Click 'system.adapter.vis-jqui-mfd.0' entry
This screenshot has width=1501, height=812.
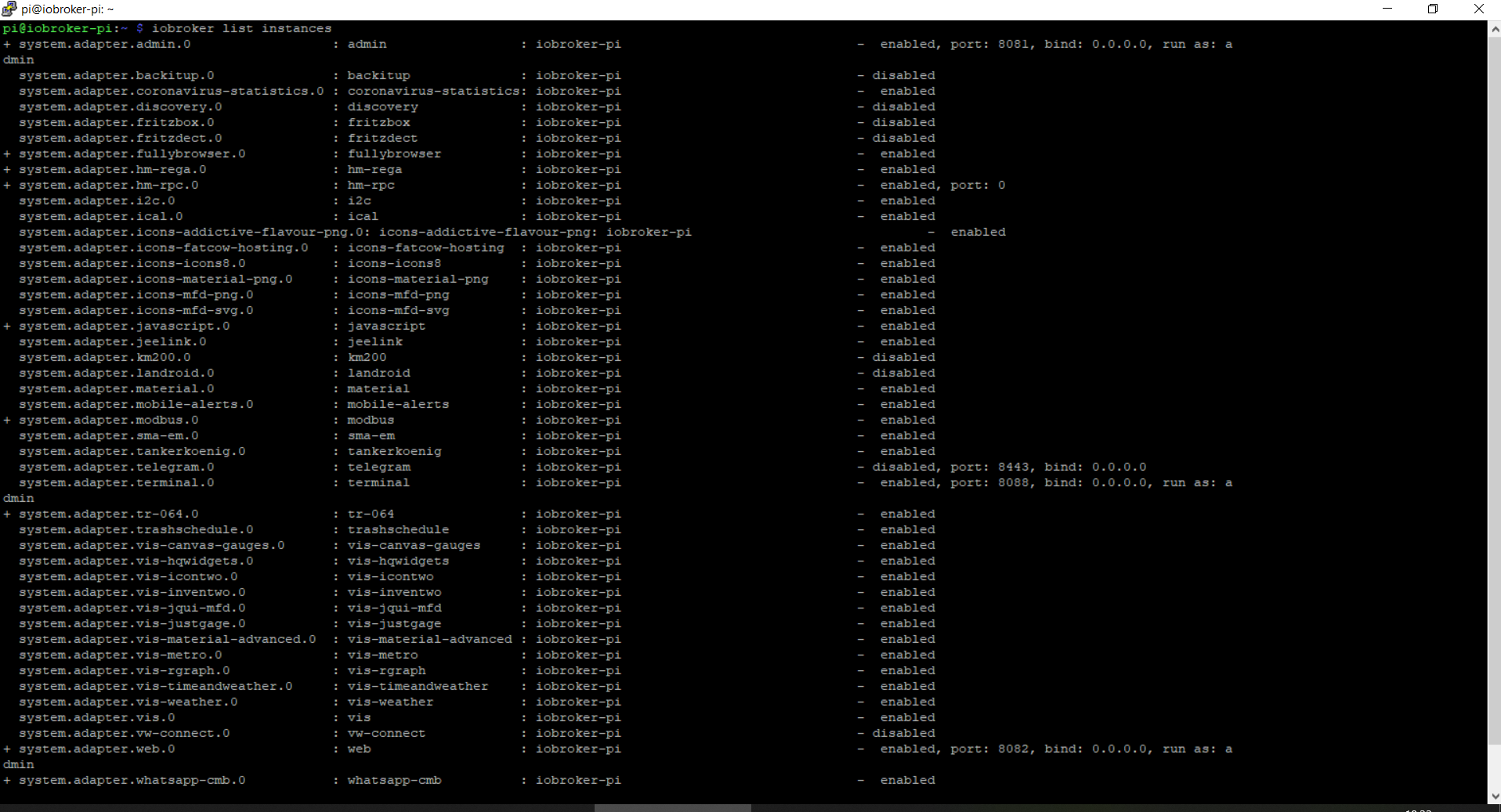[132, 608]
